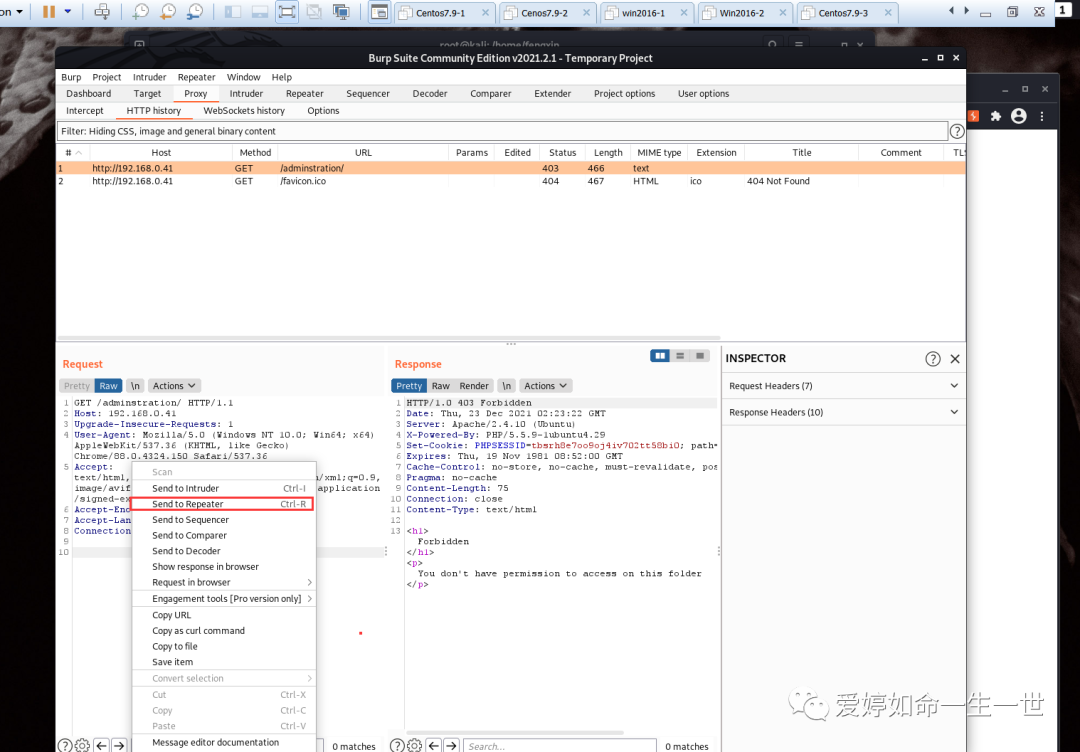The width and height of the screenshot is (1080, 752).
Task: Click the response search input field
Action: pos(559,746)
